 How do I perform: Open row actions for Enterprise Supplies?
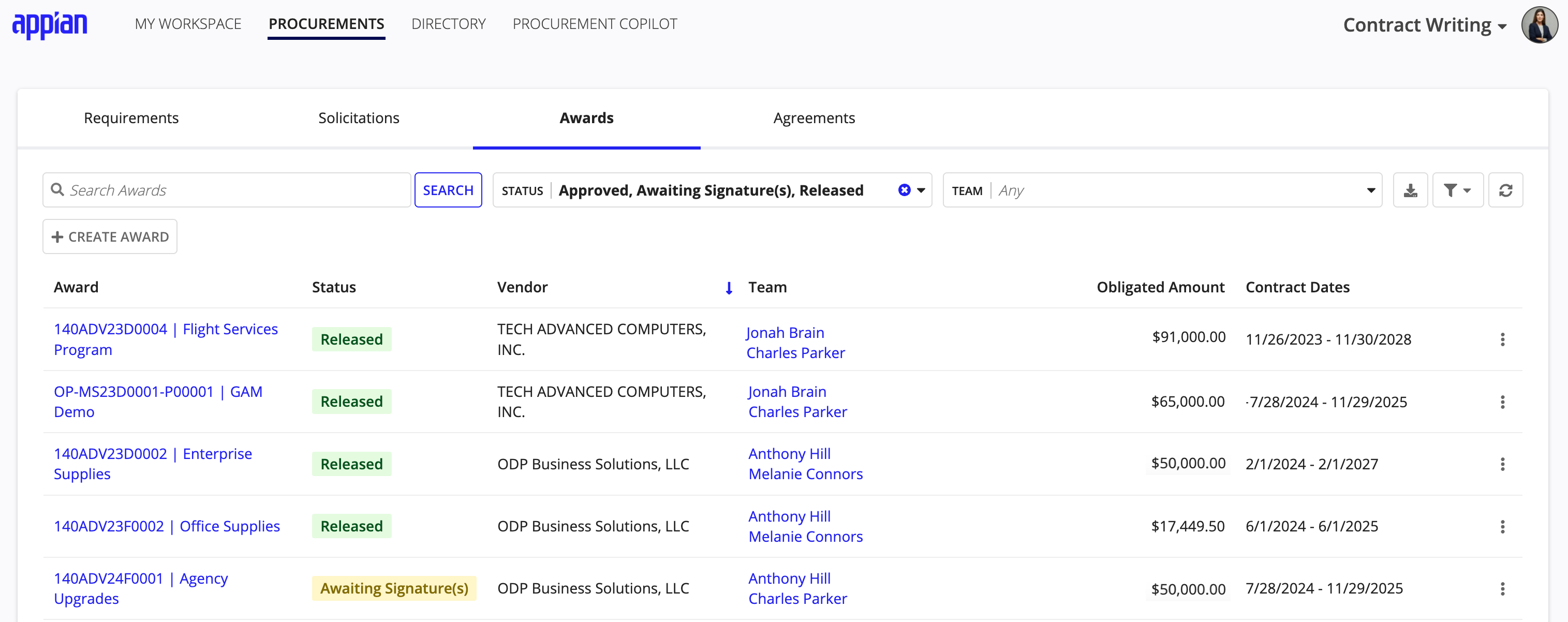(1502, 464)
